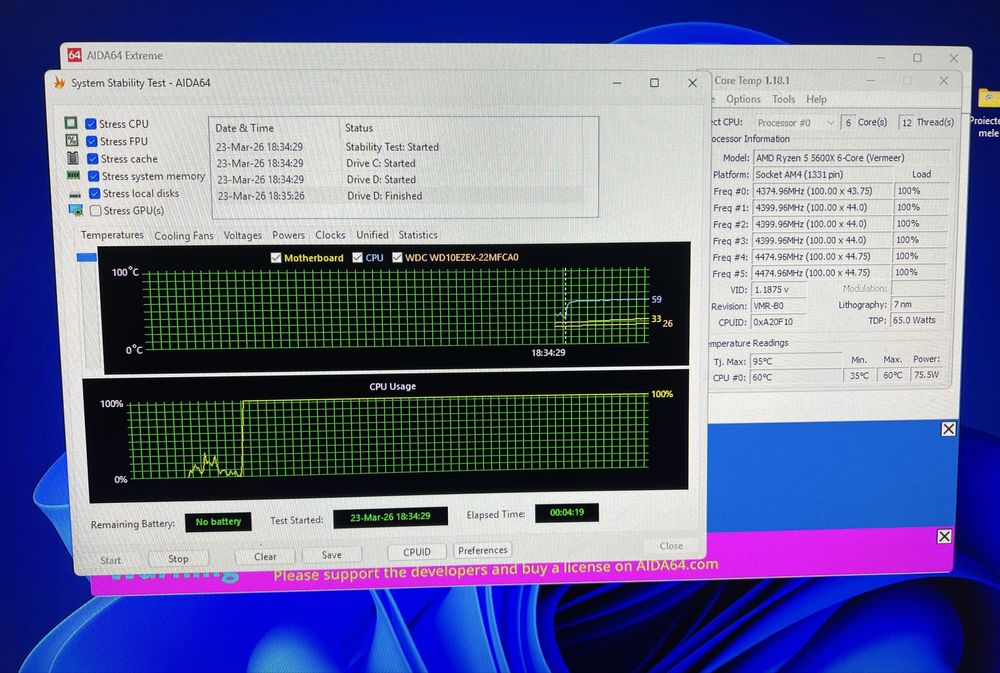The image size is (1000, 673).
Task: Enable Stress GPU(s) checkbox
Action: click(96, 211)
